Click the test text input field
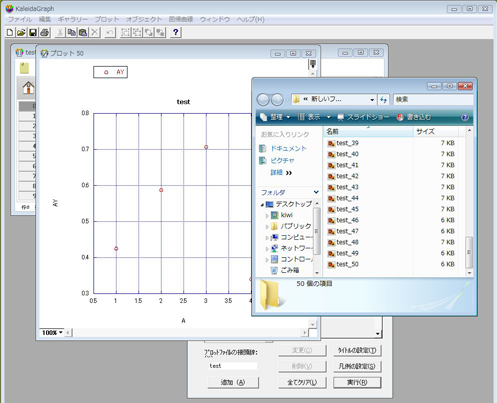Viewport: 497px width, 403px height. coord(232,366)
